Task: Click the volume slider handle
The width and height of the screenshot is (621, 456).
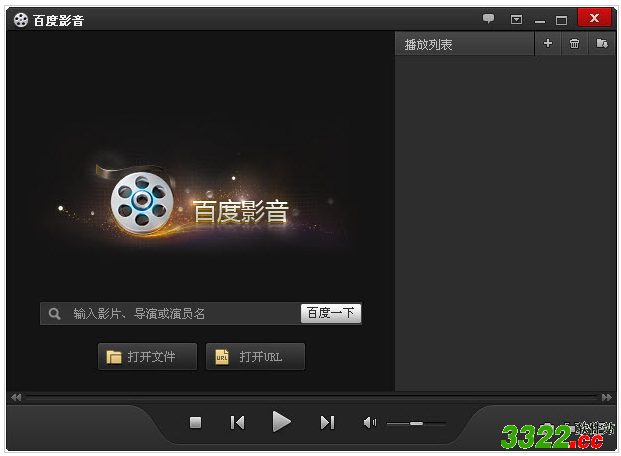Action: click(416, 424)
